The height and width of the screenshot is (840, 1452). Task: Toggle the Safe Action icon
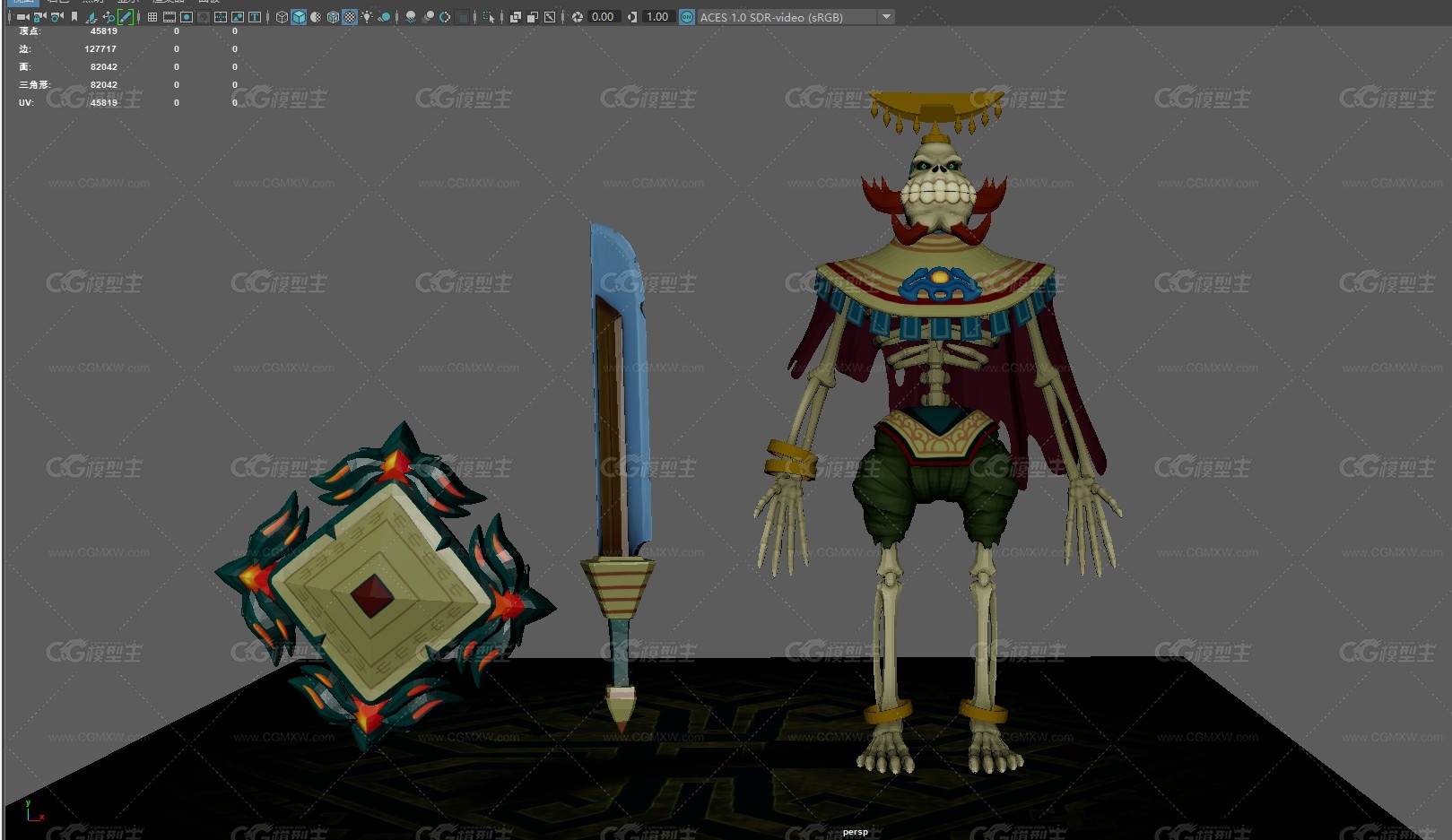tap(238, 17)
